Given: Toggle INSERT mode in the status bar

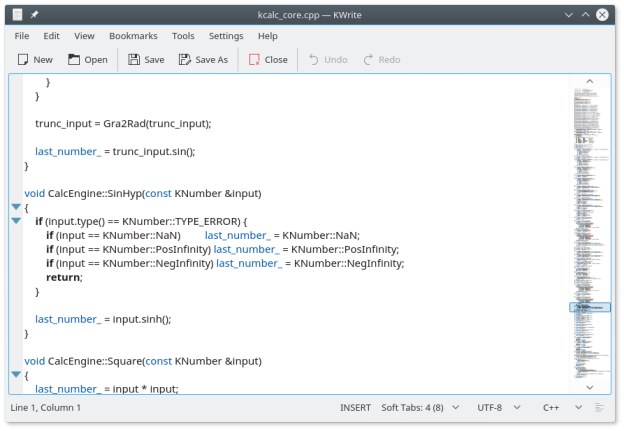Looking at the screenshot, I should coord(355,408).
